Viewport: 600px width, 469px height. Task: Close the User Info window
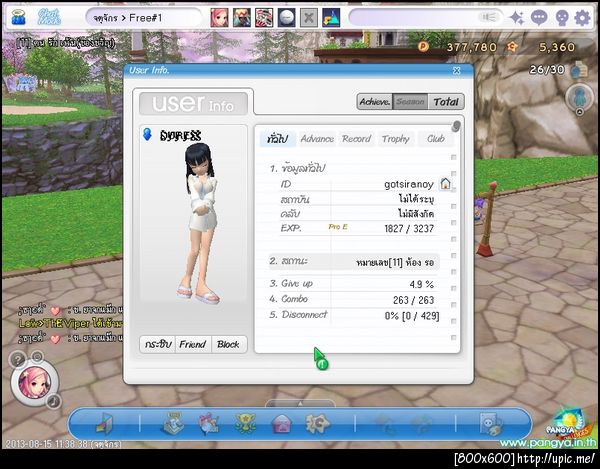pyautogui.click(x=457, y=70)
